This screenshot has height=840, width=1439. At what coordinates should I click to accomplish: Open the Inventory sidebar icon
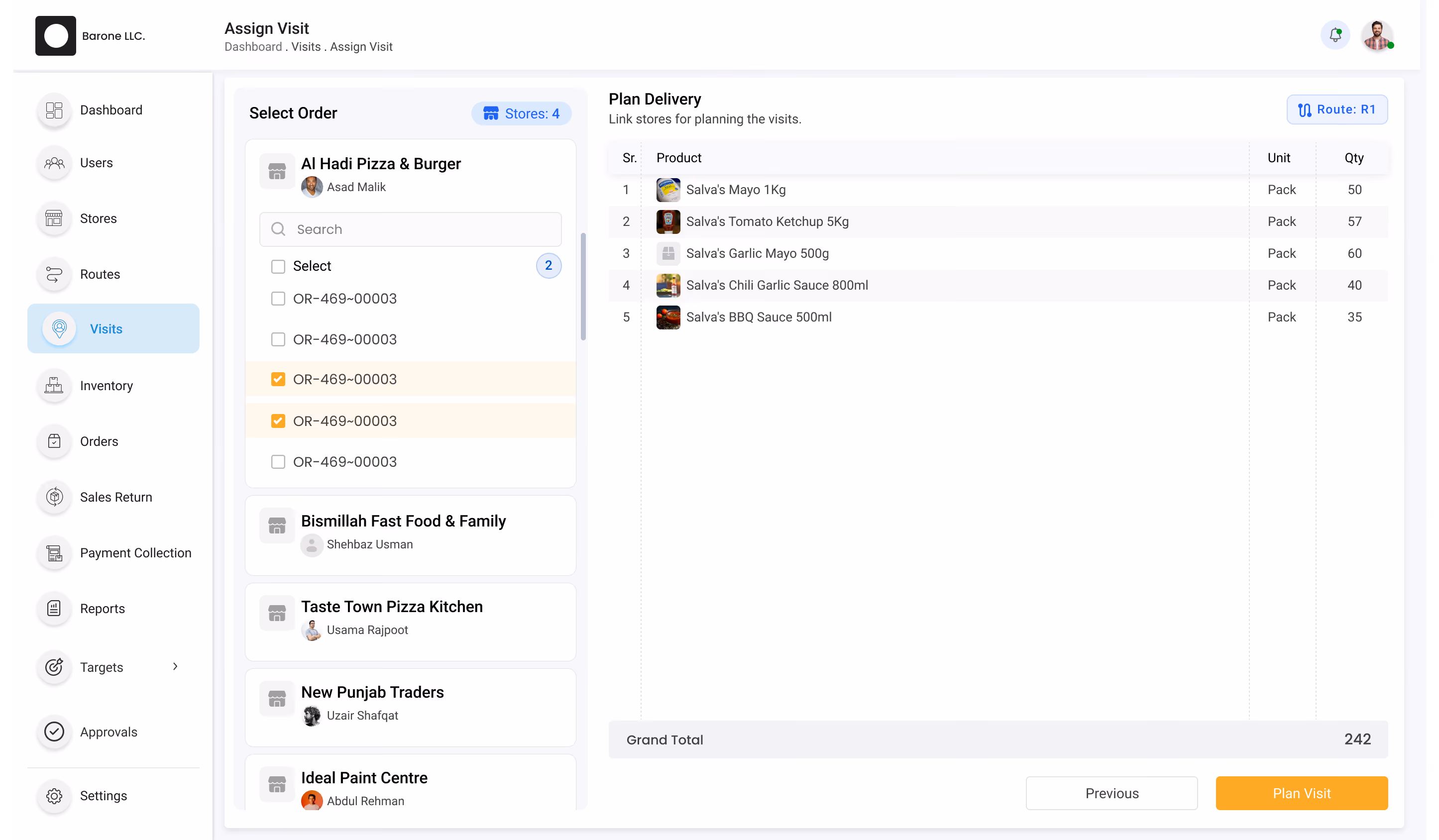click(54, 386)
